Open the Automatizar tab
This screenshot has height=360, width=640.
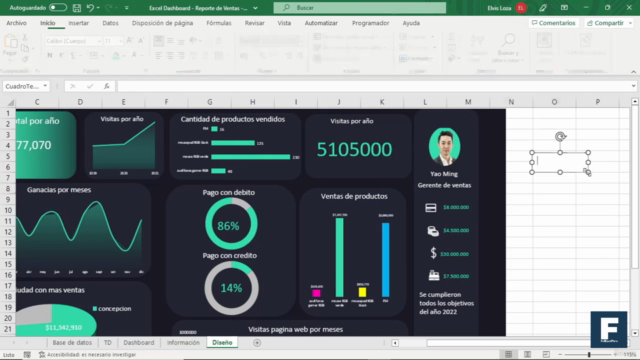click(321, 23)
